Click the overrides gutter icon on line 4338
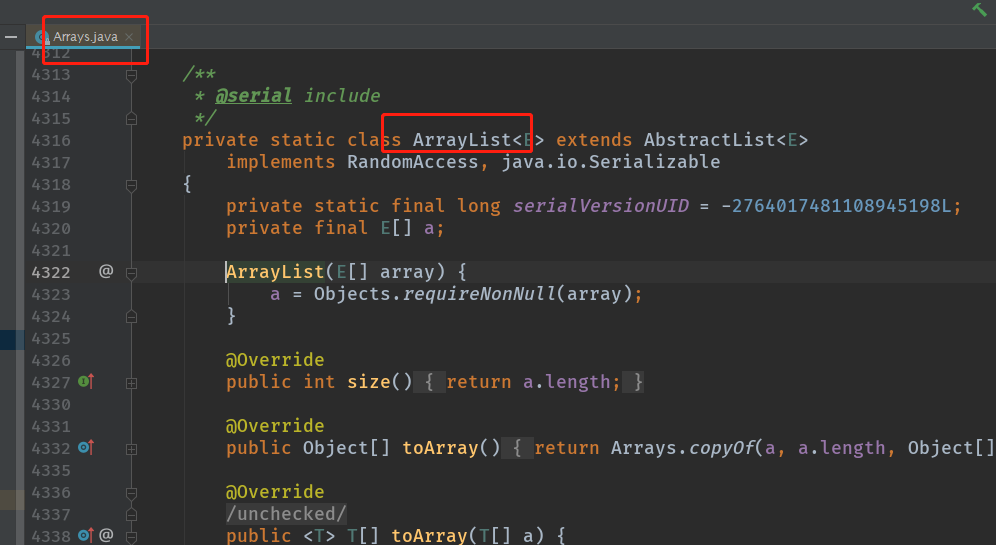The image size is (996, 545). coord(86,535)
